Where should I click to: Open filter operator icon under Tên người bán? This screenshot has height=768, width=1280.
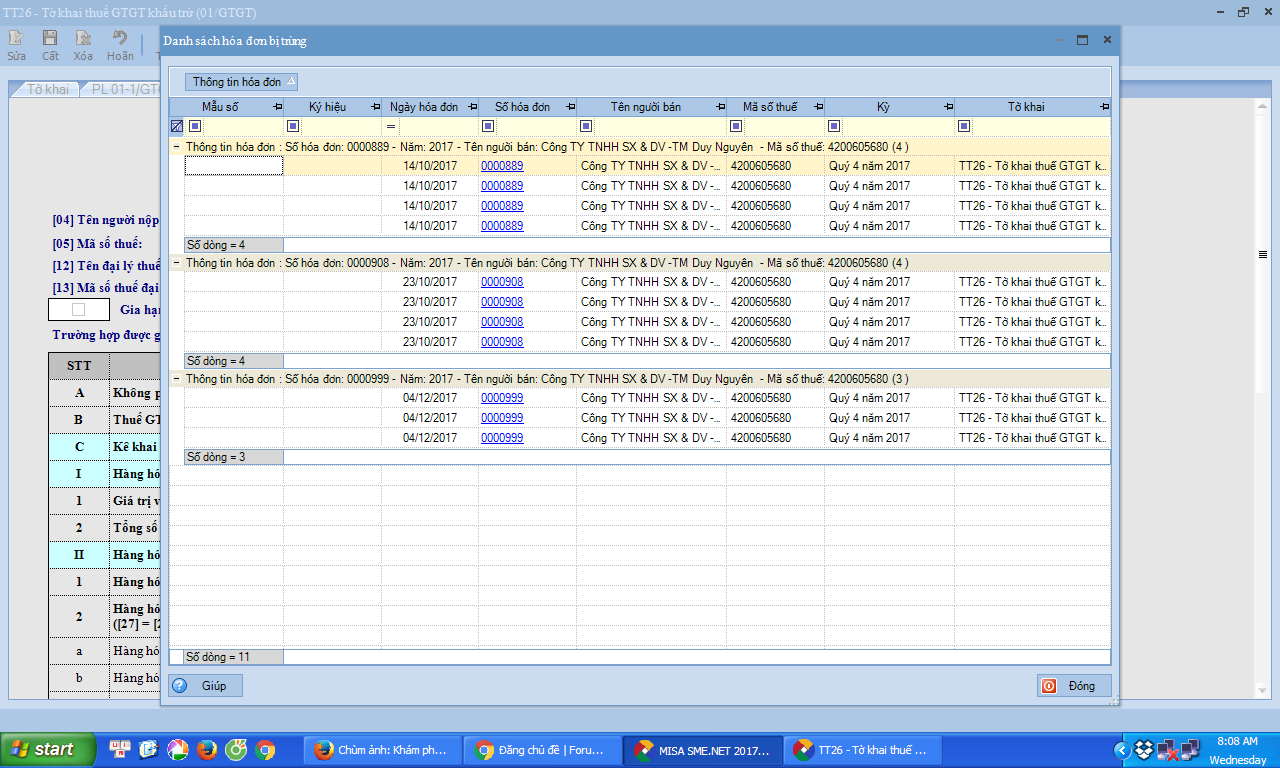click(586, 126)
